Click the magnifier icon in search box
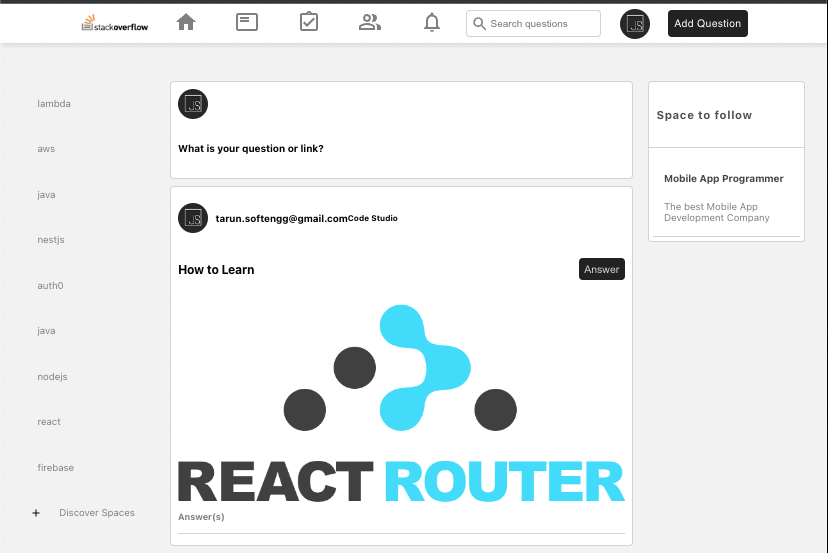The width and height of the screenshot is (828, 553). pyautogui.click(x=479, y=24)
